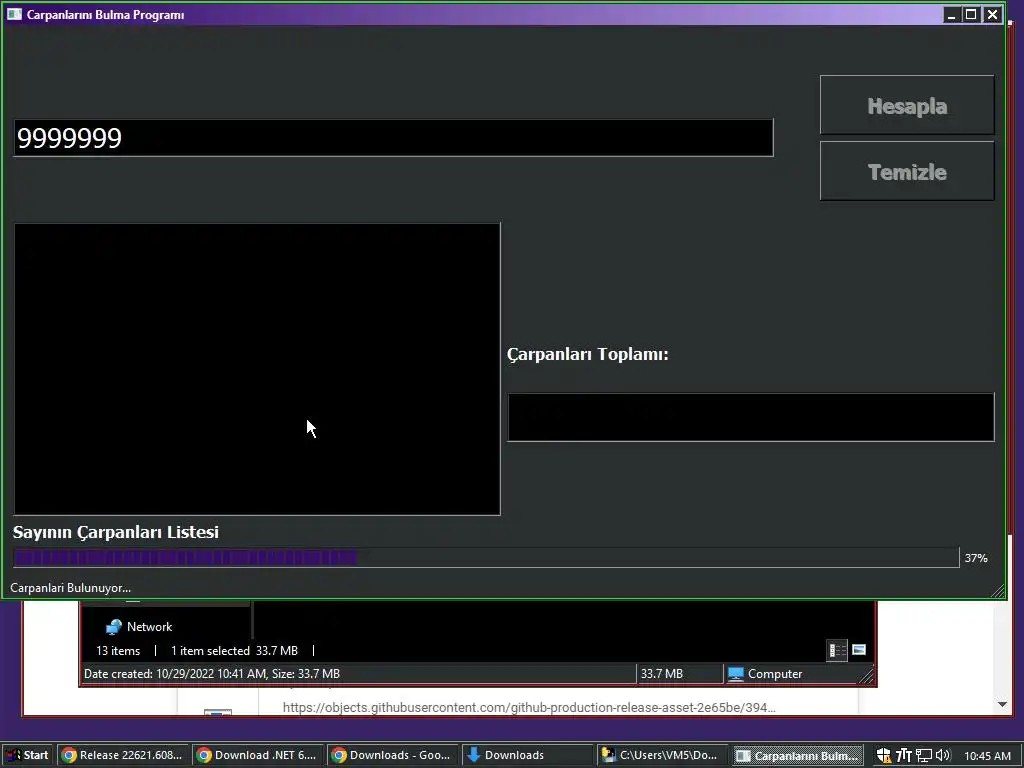Switch Explorer to details view icon

[837, 650]
